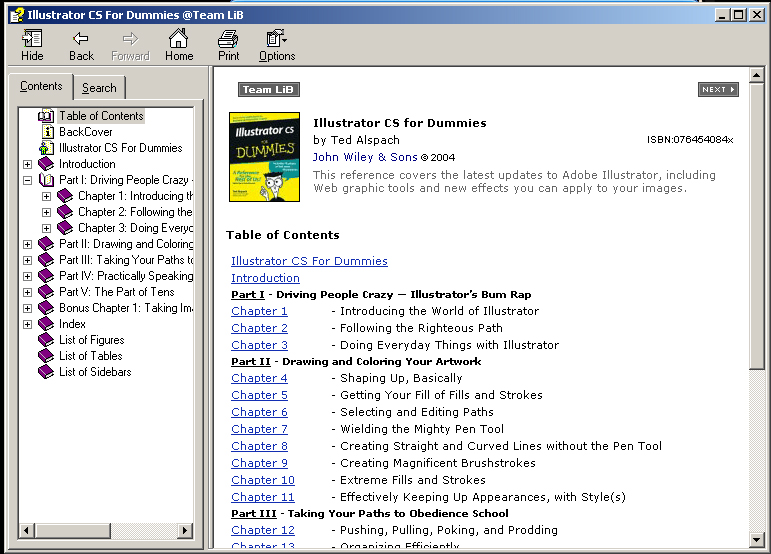Expand the Chapter 1 tree node

(x=46, y=197)
